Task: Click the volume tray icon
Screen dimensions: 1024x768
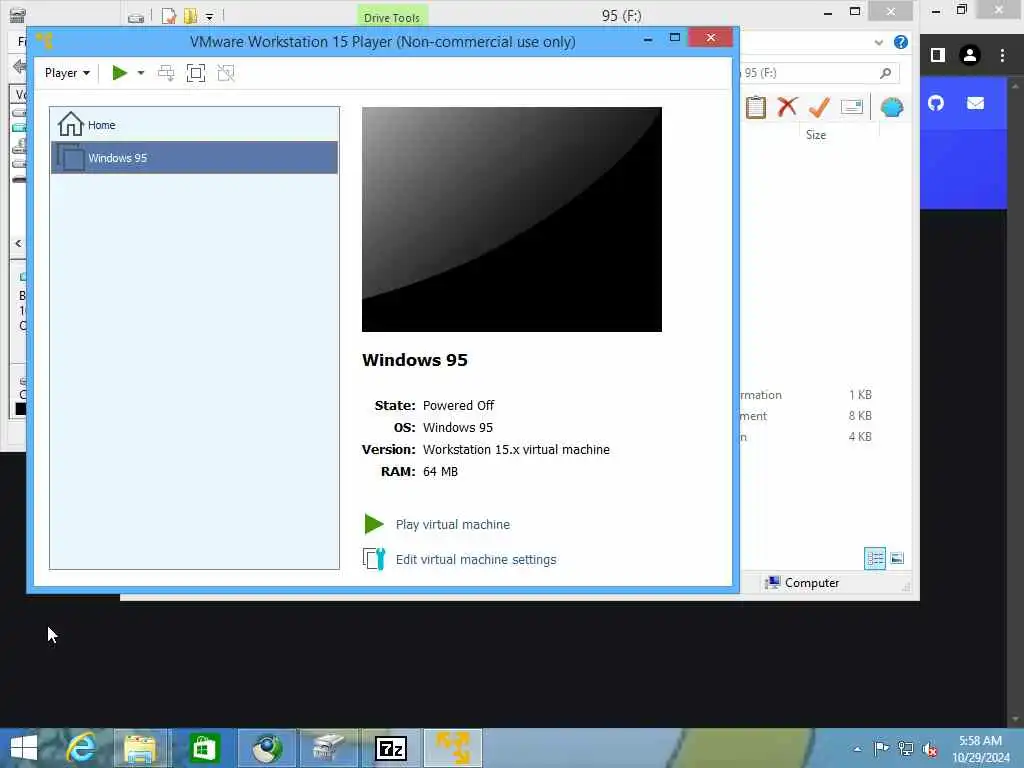Action: pos(929,749)
